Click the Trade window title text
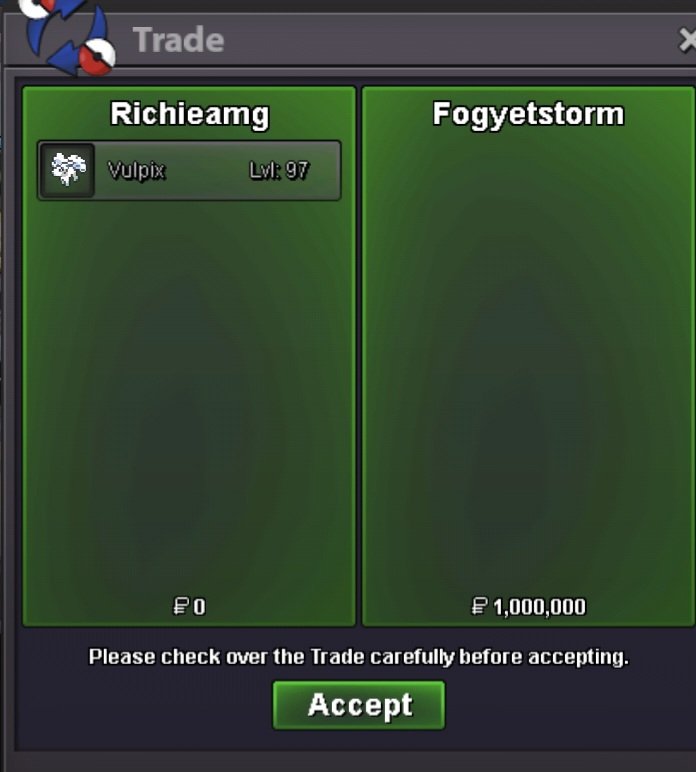The height and width of the screenshot is (772, 696). 178,39
